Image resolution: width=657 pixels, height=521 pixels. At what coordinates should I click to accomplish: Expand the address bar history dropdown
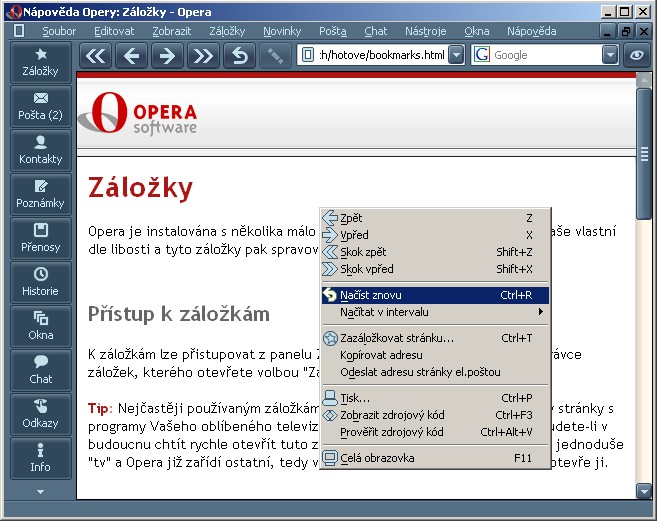pyautogui.click(x=456, y=55)
